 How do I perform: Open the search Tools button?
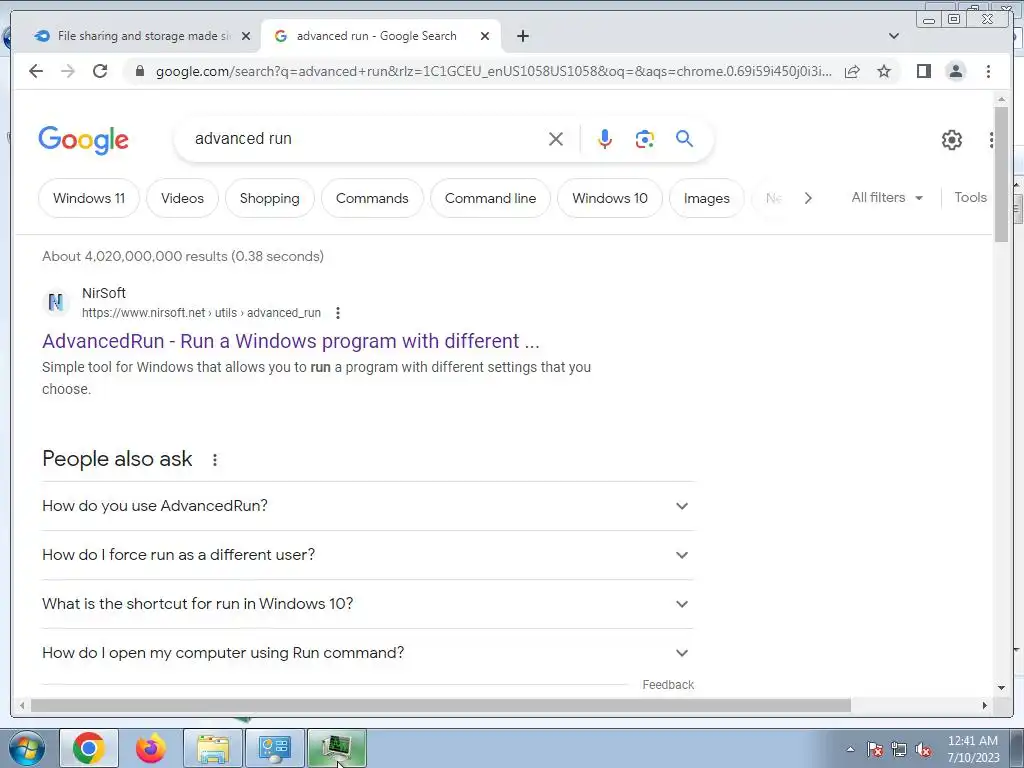[970, 197]
